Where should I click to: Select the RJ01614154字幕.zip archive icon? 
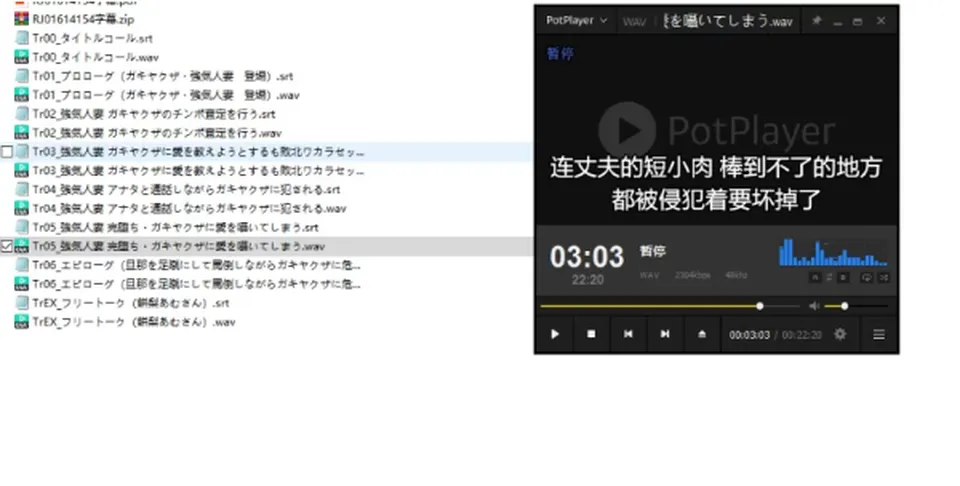coord(21,19)
